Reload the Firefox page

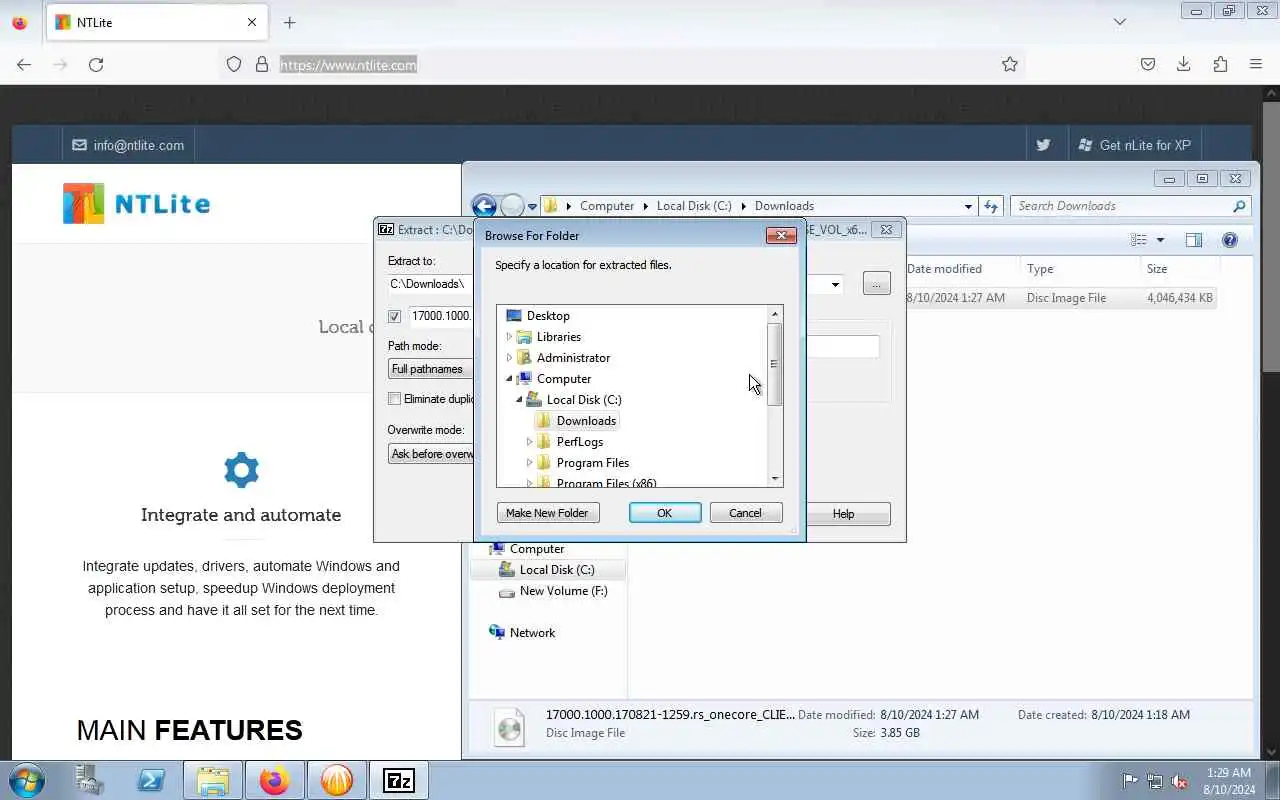96,64
